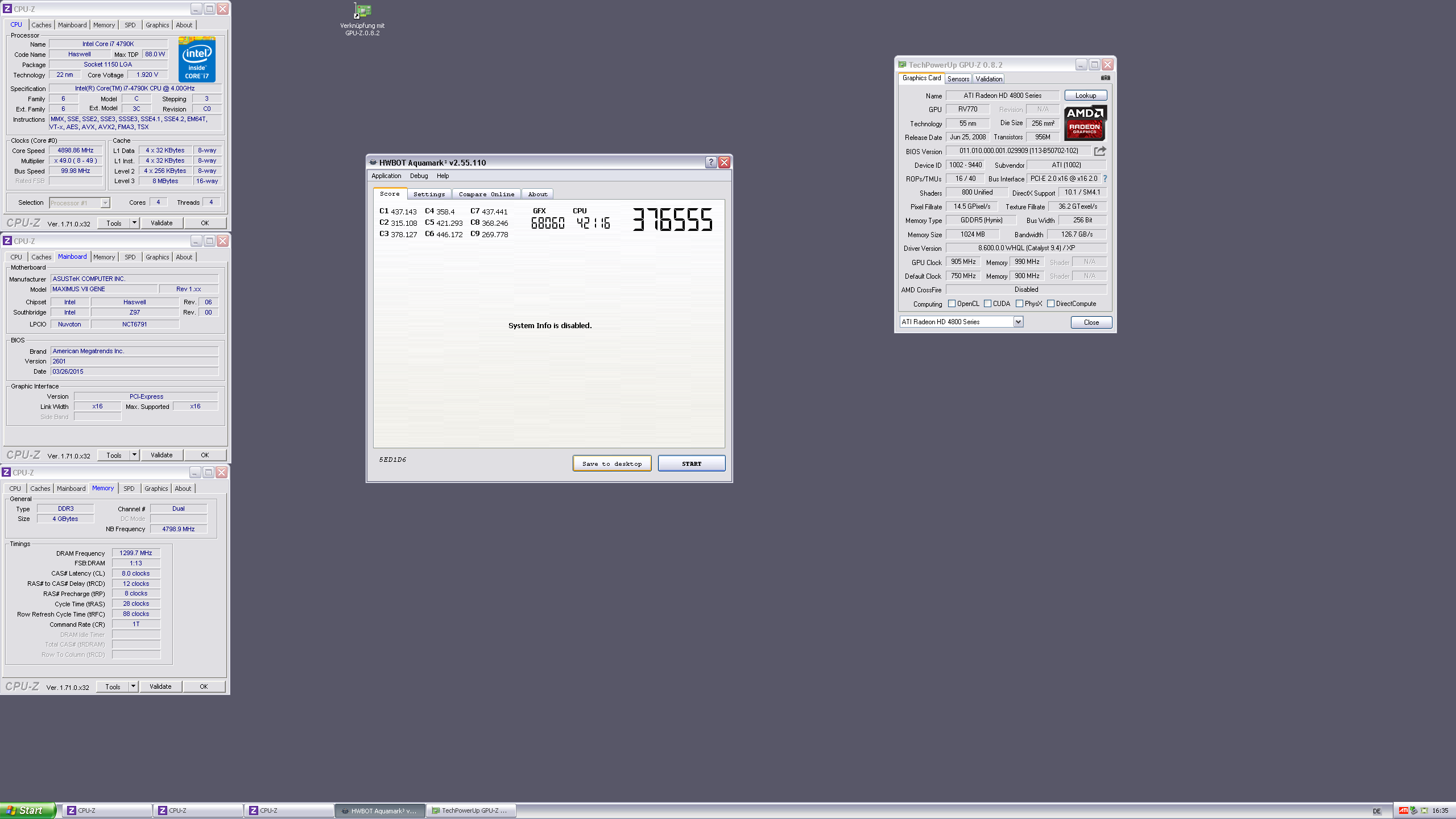
Task: Open Compare Online tab in Aquamark
Action: (x=486, y=195)
